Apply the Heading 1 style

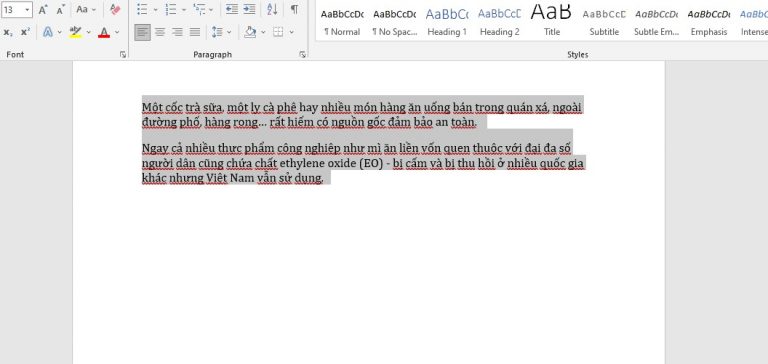(x=447, y=22)
